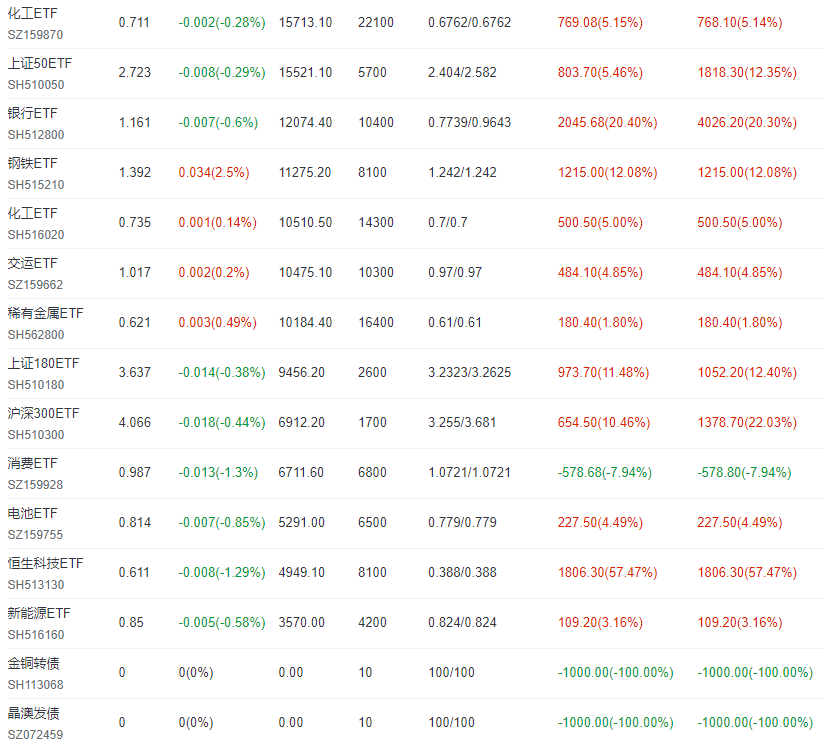Click quantity 16400 in 稀有金属ETF row

pyautogui.click(x=376, y=322)
